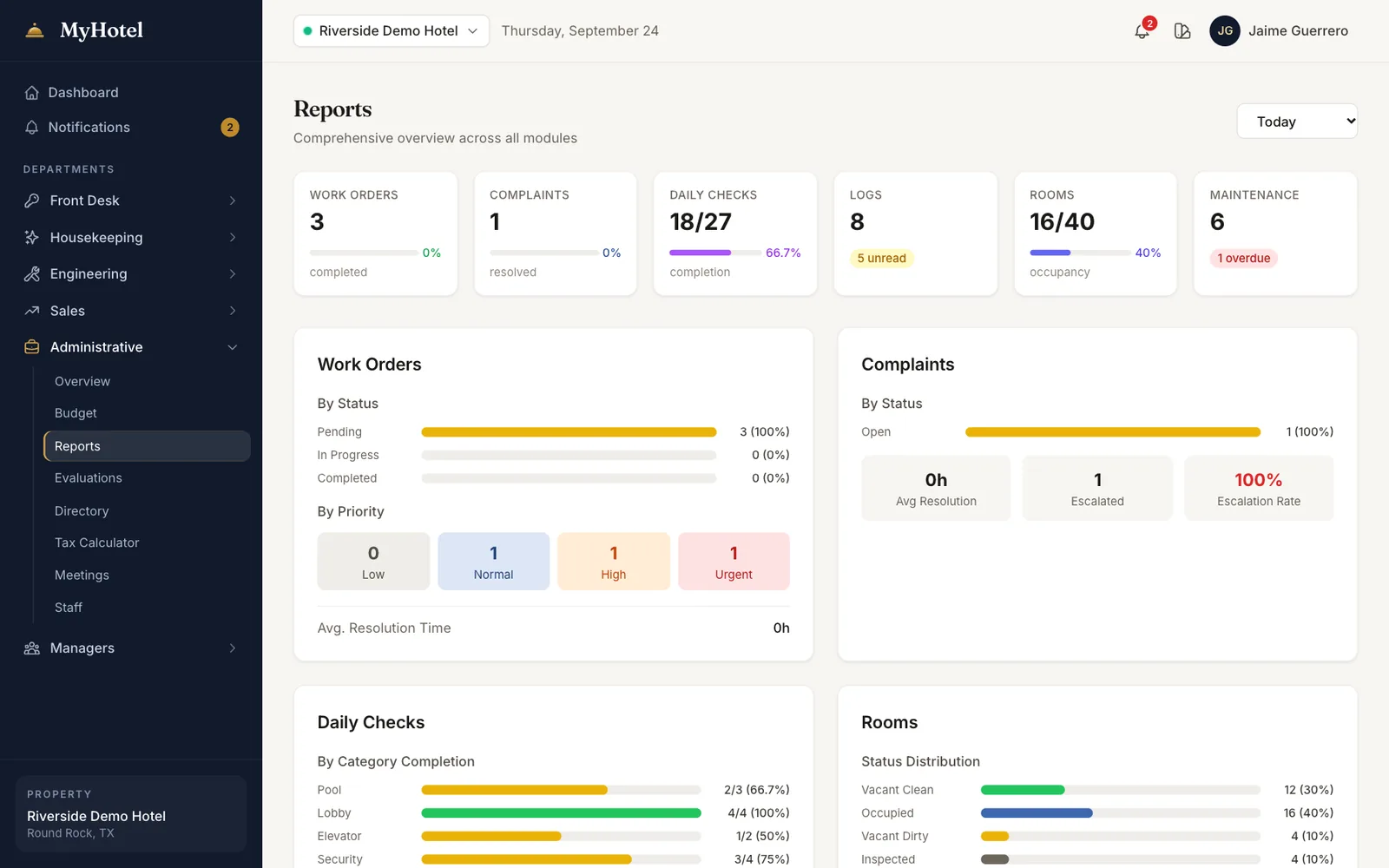Click the 100% Escalation Rate tile
The height and width of the screenshot is (868, 1389).
[x=1259, y=489]
